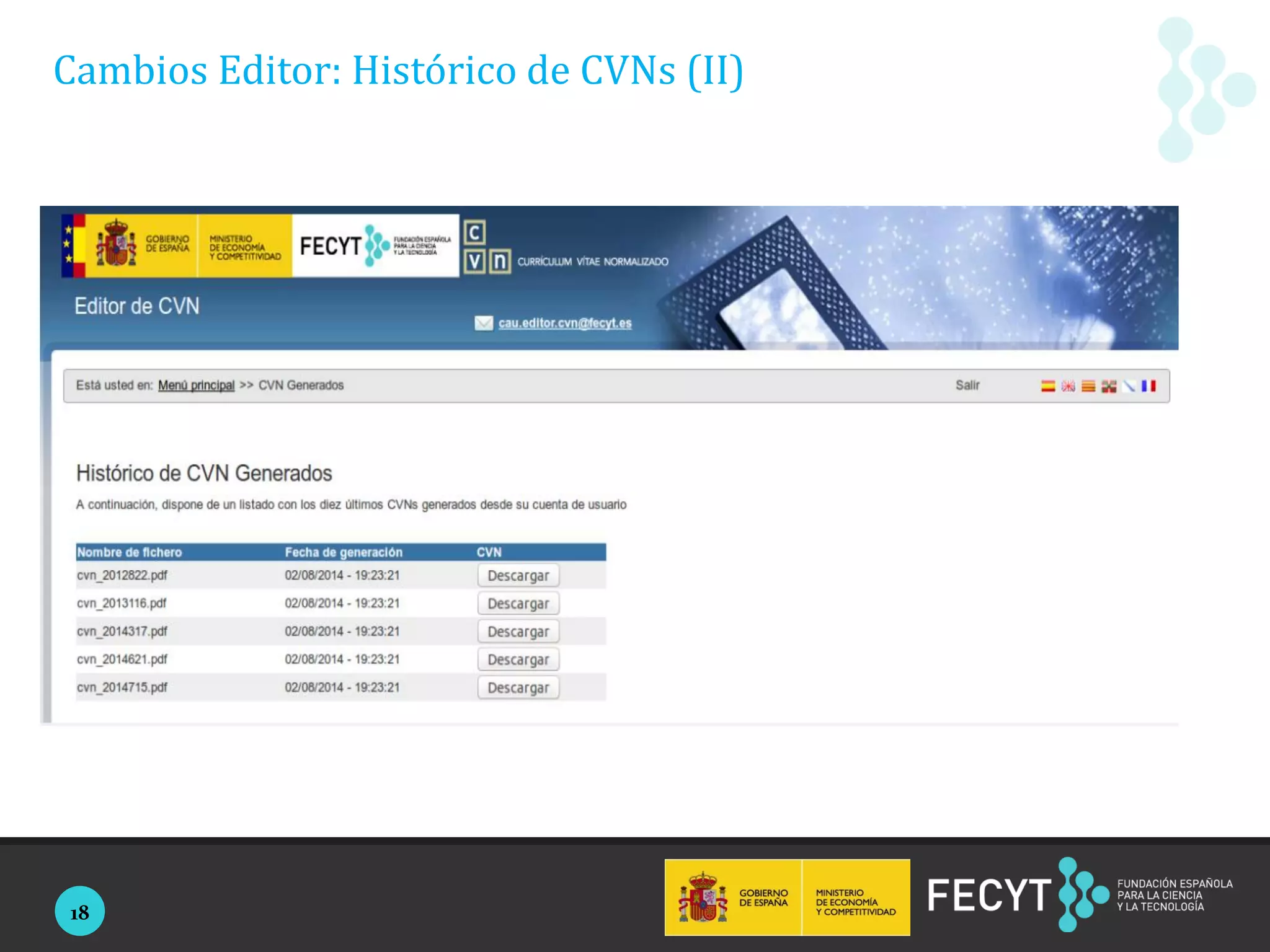Screen dimensions: 1270x952
Task: Open the cau.editor.cvn@fecyt.es email link
Action: point(565,323)
